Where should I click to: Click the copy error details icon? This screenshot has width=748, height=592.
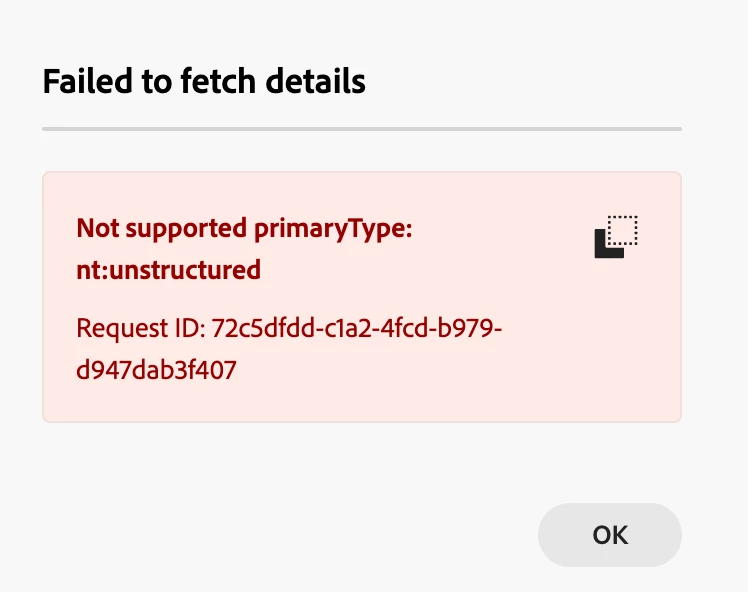pyautogui.click(x=616, y=237)
